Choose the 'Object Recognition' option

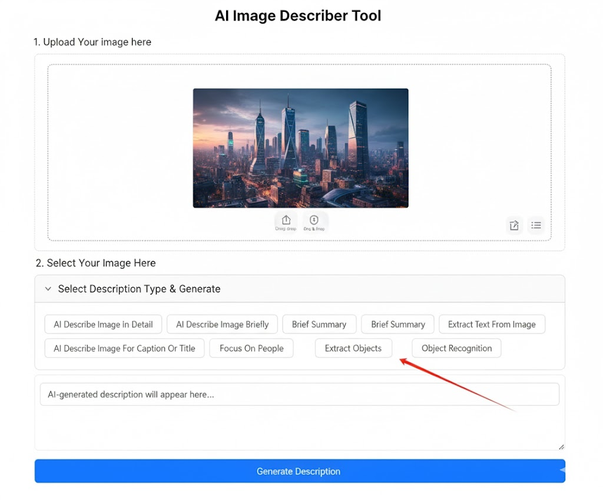point(456,349)
